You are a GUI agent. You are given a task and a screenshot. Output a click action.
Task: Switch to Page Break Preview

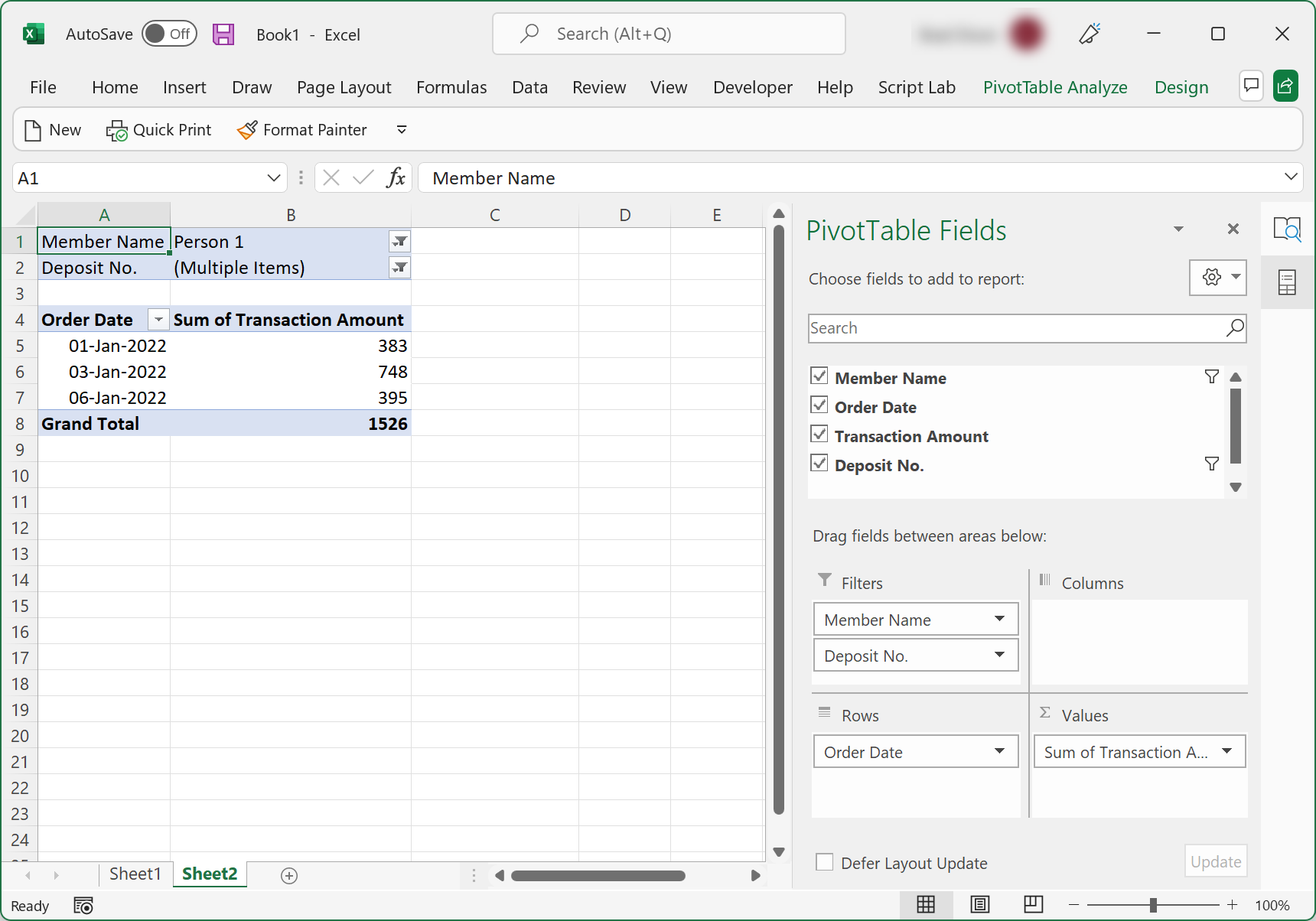point(1033,905)
